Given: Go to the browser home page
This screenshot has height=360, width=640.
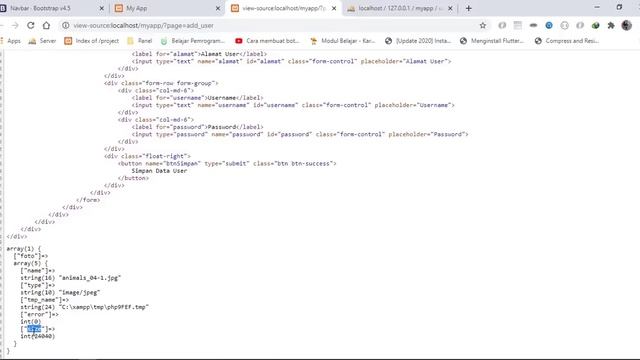Looking at the screenshot, I should (x=46, y=25).
